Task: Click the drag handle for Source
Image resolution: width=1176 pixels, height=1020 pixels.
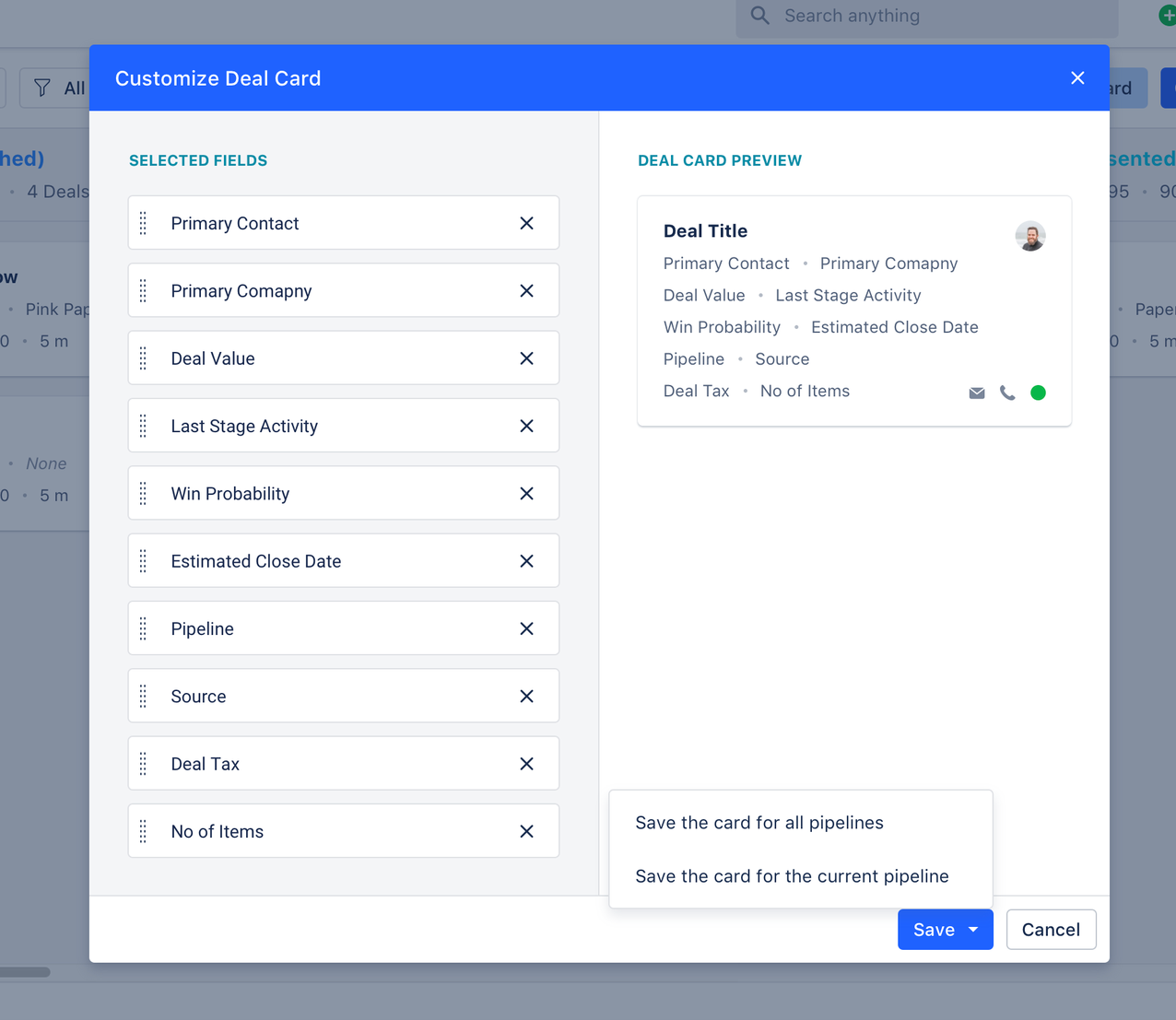Action: (x=143, y=697)
